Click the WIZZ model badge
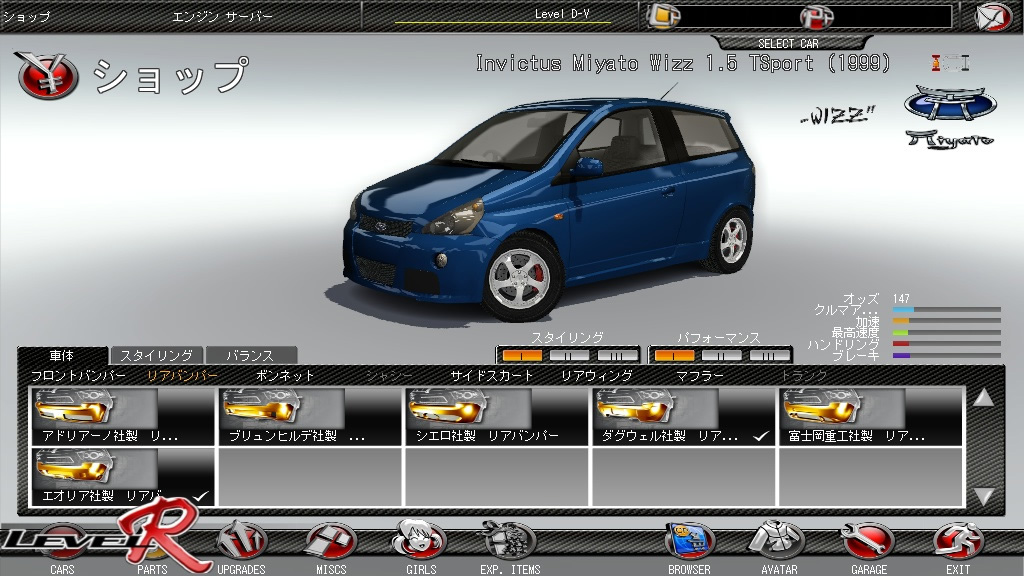Image resolution: width=1024 pixels, height=576 pixels. 838,116
